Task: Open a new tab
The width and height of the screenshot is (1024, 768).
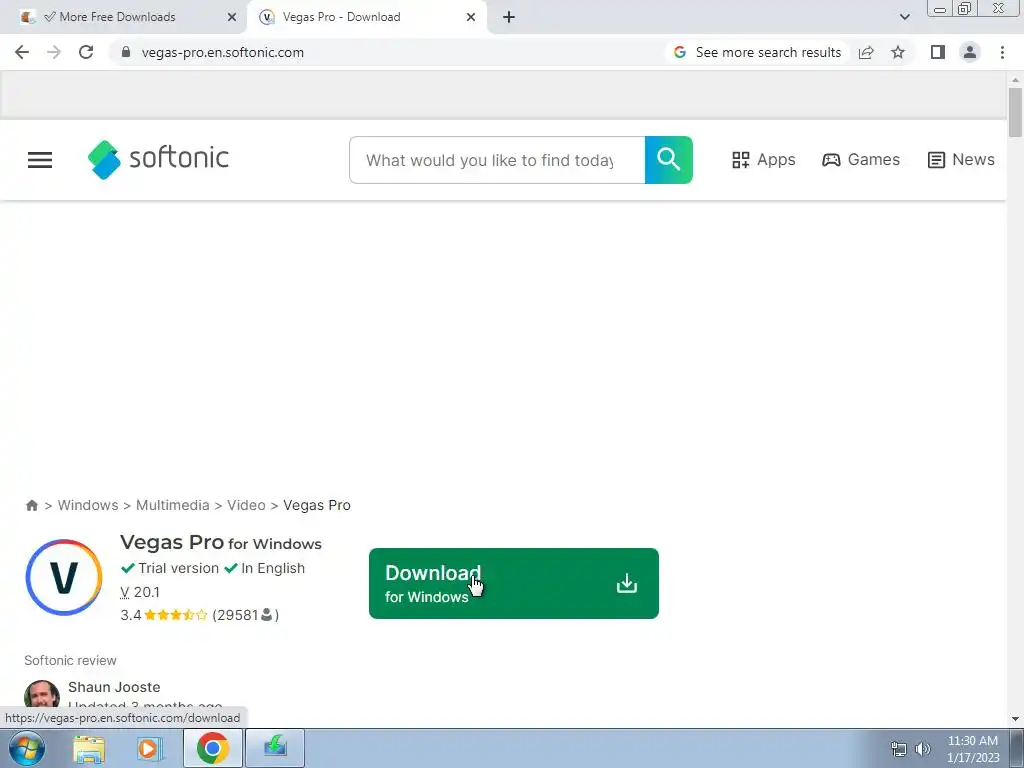Action: 509,18
